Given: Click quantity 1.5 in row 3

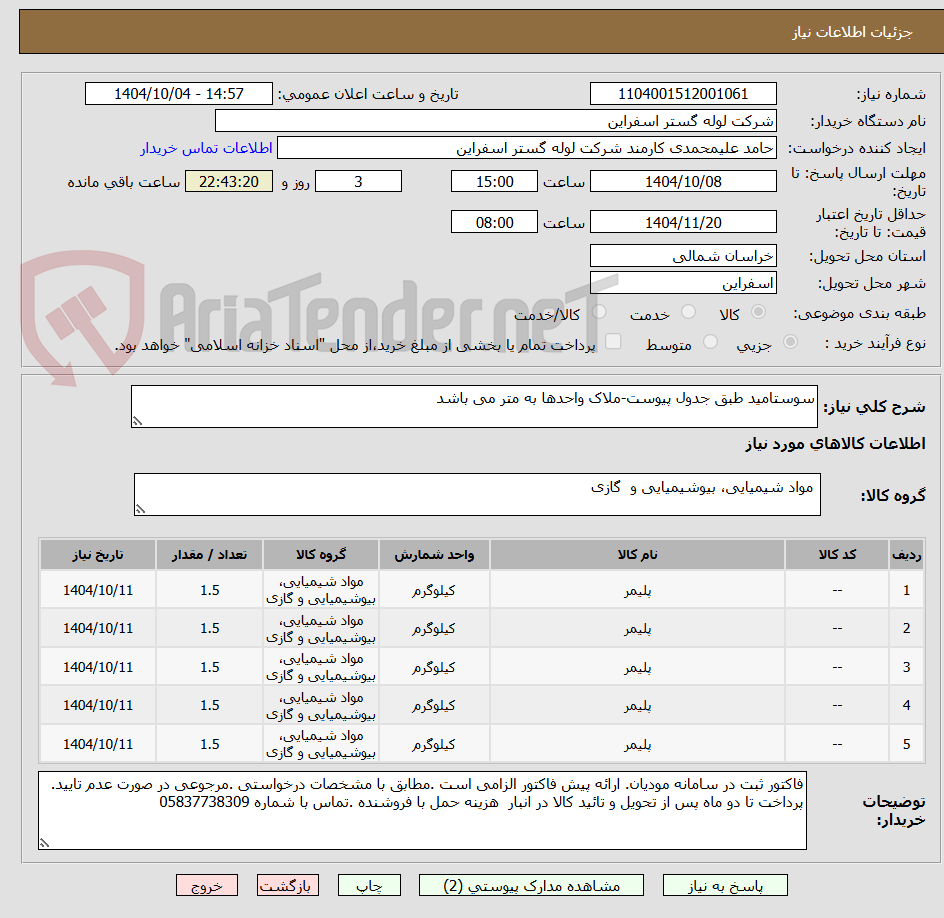Looking at the screenshot, I should [210, 668].
